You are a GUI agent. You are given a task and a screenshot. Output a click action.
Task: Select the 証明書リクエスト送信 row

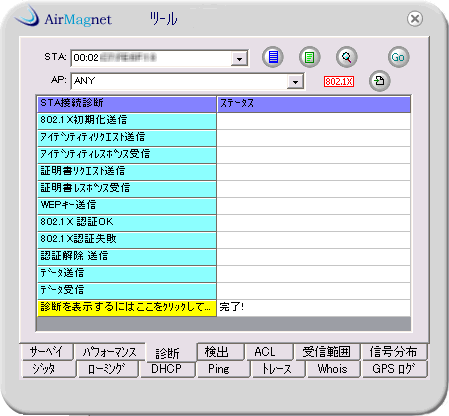tap(127, 172)
